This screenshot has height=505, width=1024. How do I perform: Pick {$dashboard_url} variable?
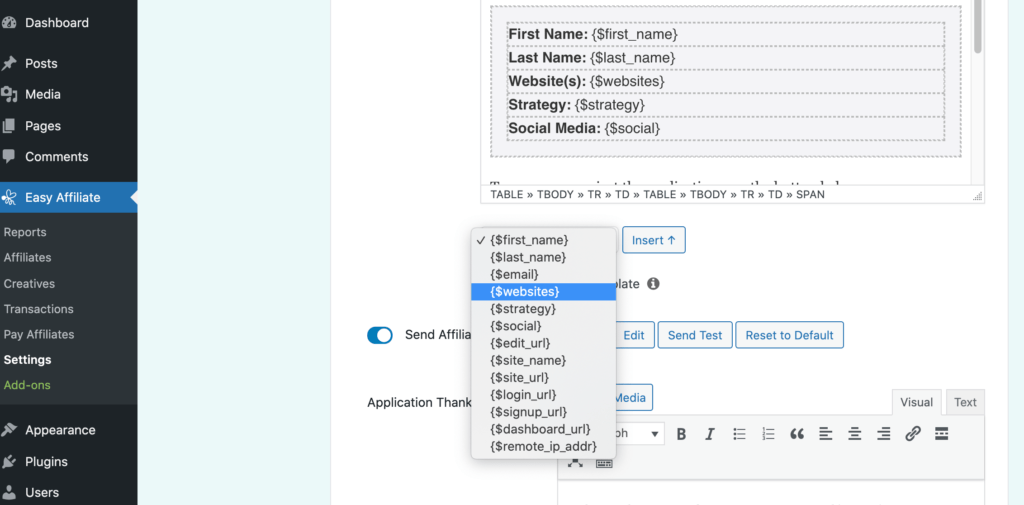point(543,429)
